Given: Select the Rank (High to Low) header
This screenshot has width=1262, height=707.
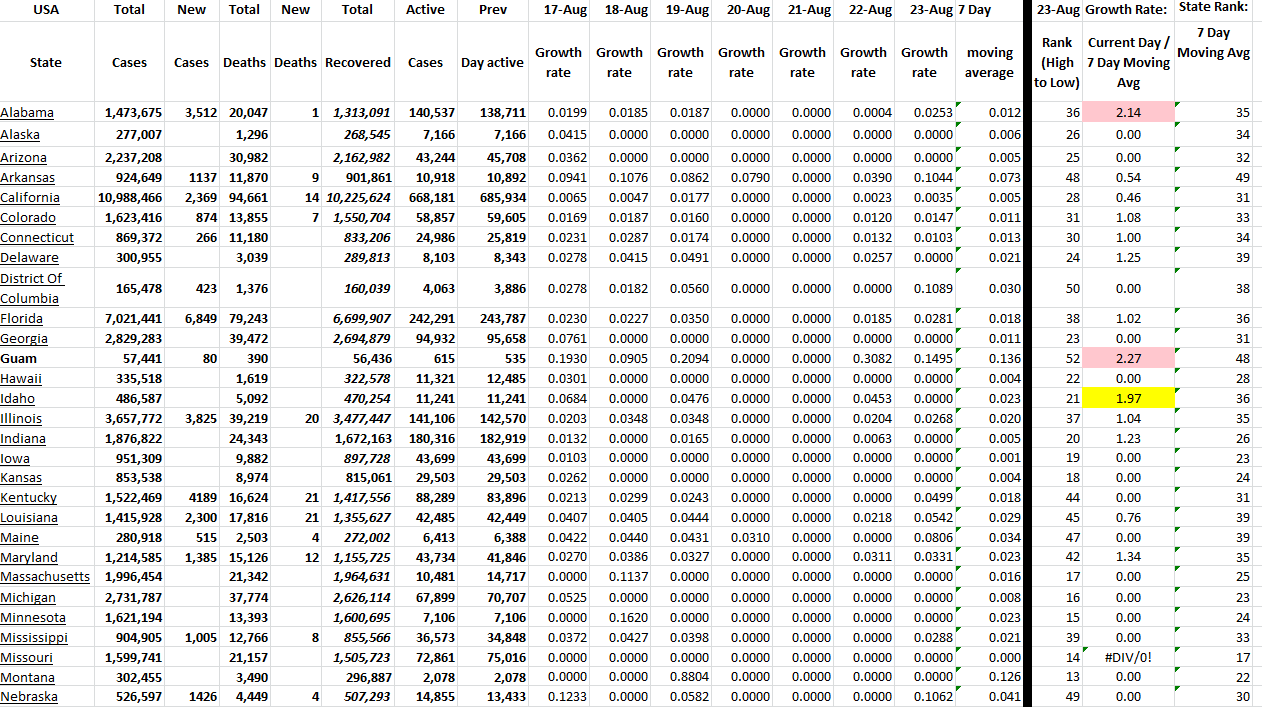Looking at the screenshot, I should [1057, 62].
